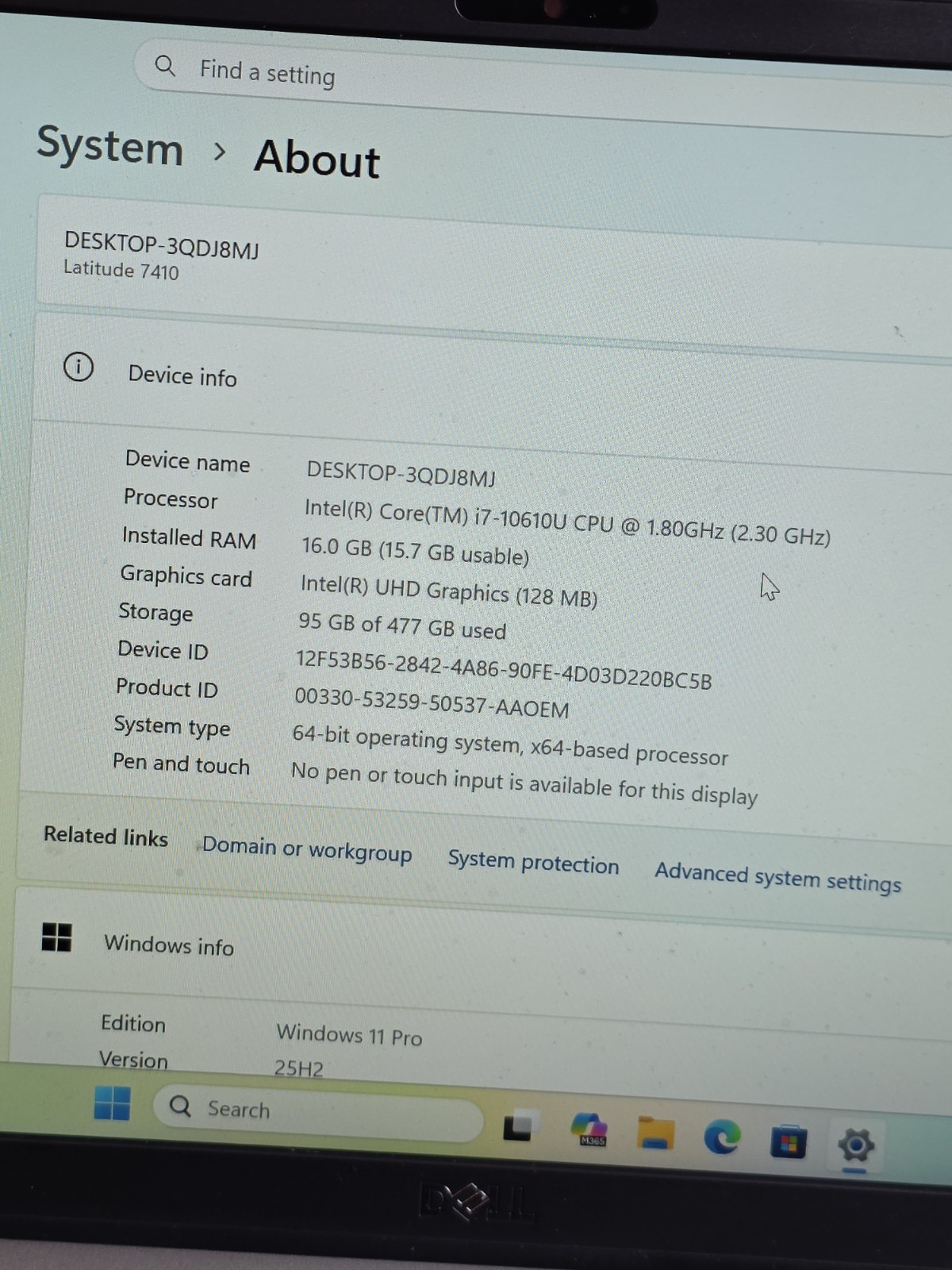
Task: Click the Windows 11 Pro edition value
Action: pos(349,1034)
